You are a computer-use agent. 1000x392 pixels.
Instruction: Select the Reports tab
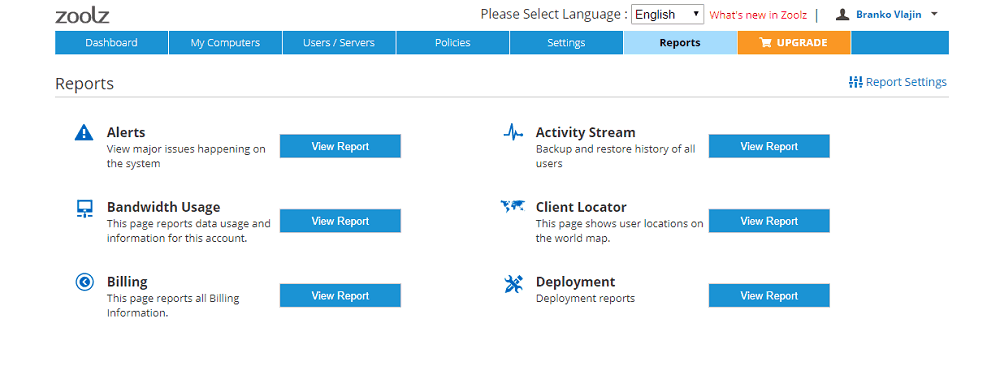click(x=680, y=43)
